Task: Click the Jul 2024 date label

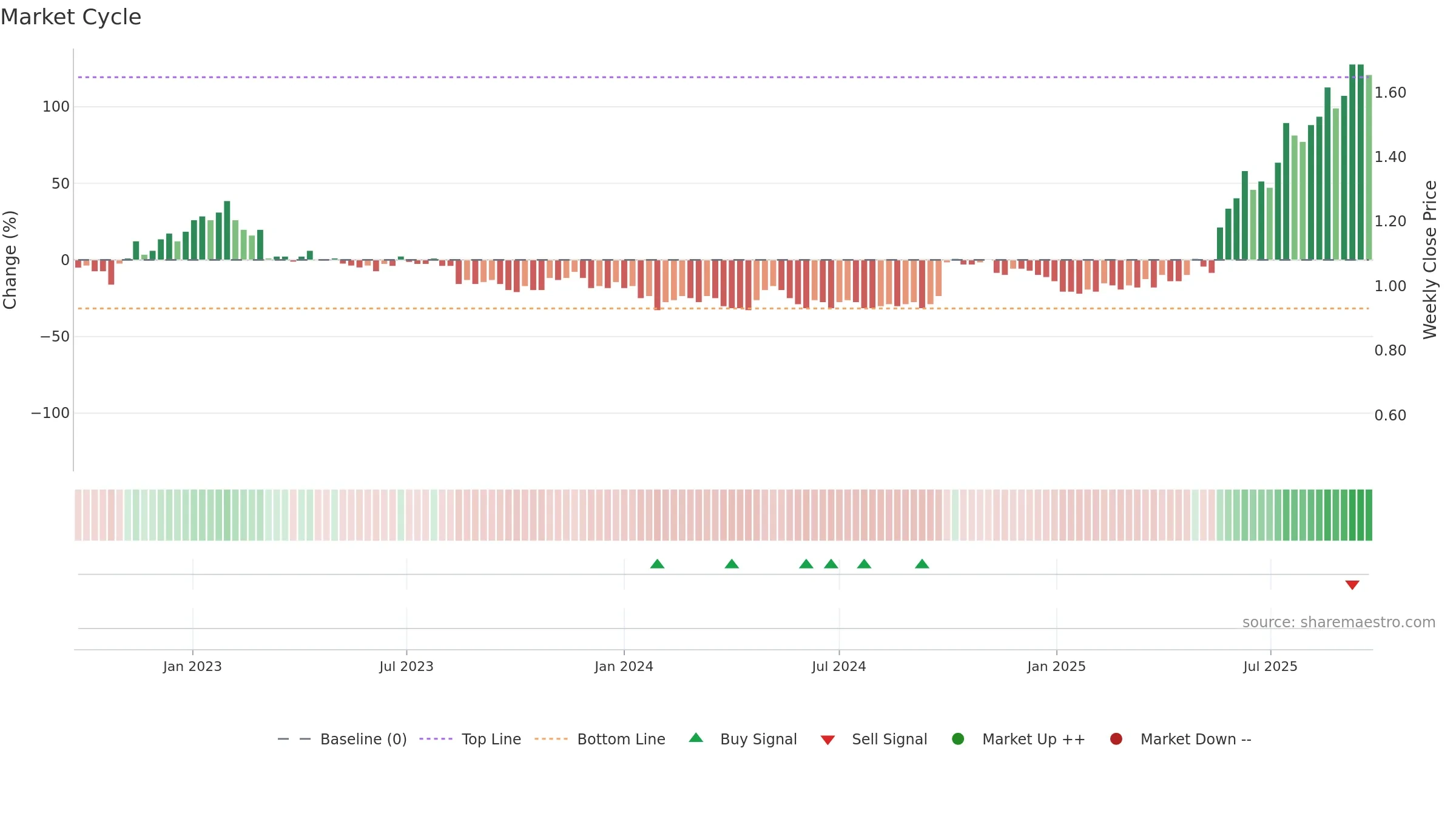Action: (839, 667)
